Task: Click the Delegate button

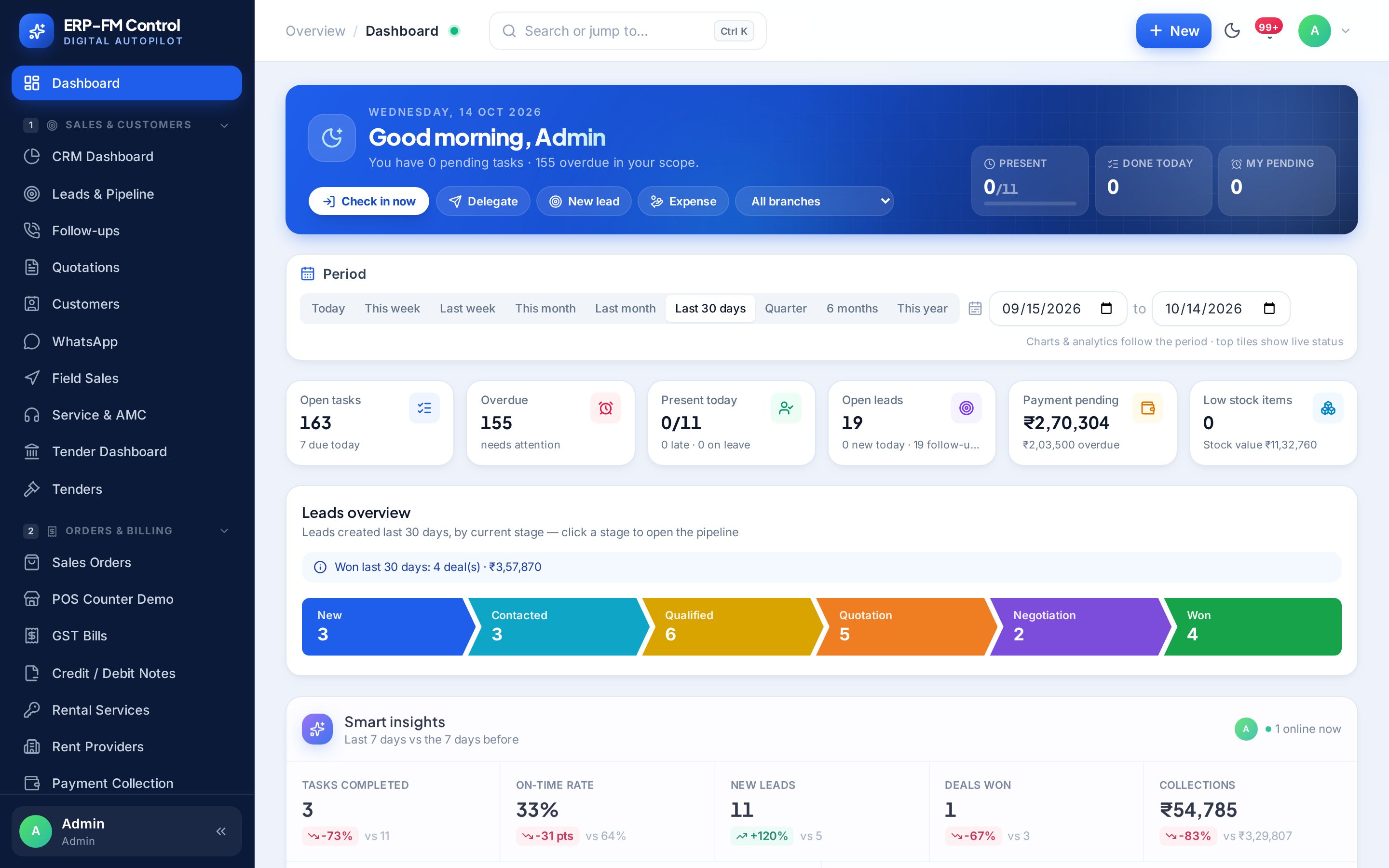Action: pos(483,201)
